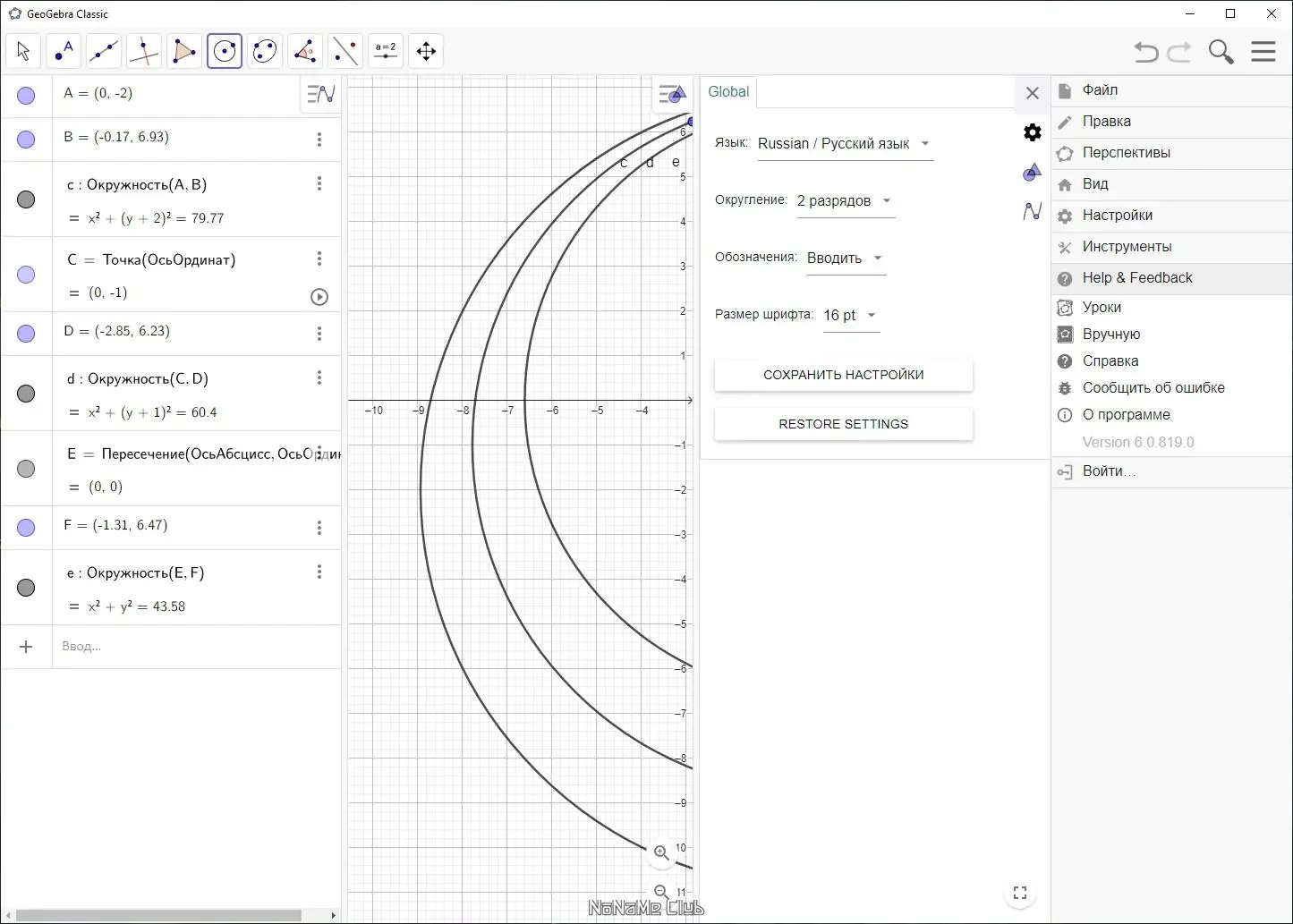
Task: Expand the Вид menu
Action: tap(1172, 184)
